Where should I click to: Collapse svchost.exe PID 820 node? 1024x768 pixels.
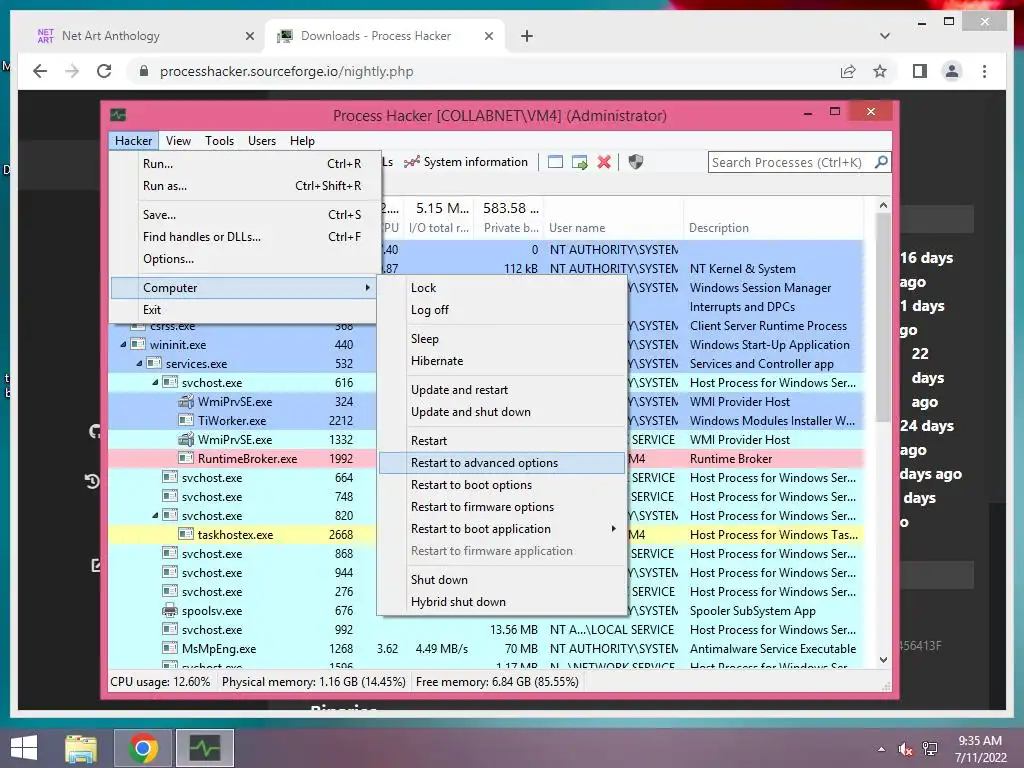point(155,516)
